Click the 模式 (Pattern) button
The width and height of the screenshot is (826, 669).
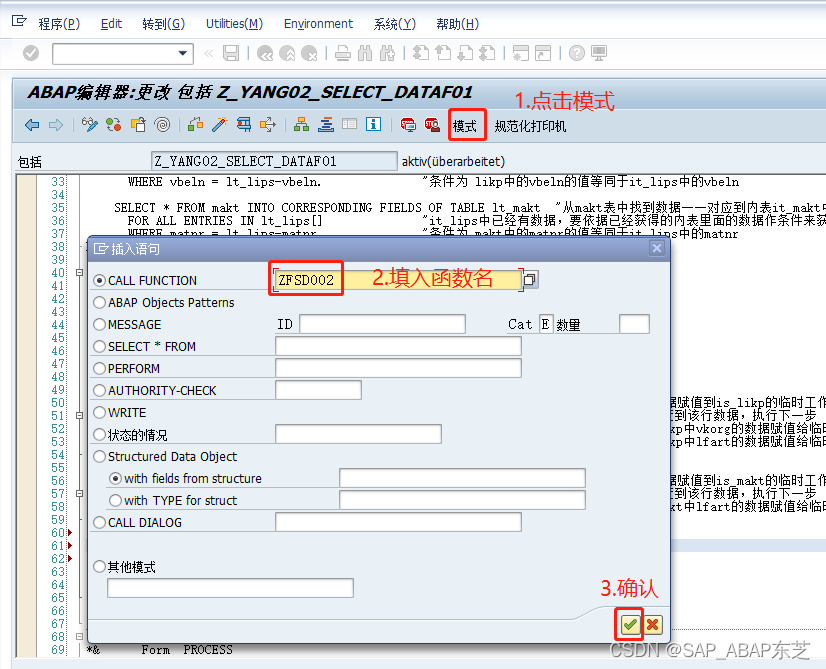(x=467, y=124)
